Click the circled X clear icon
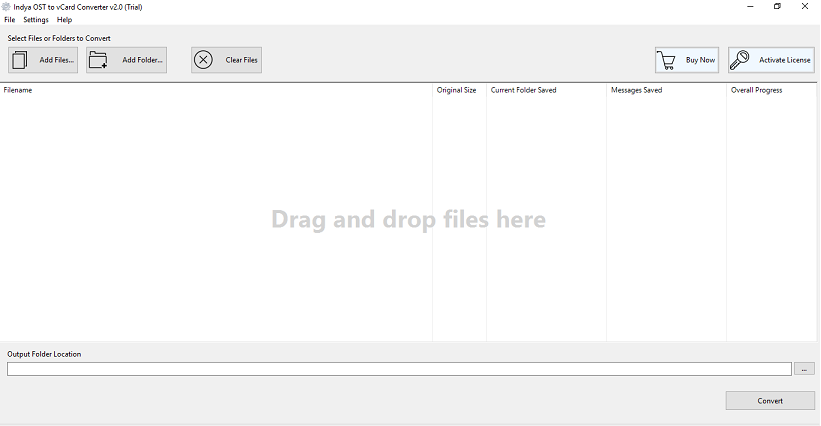Viewport: 821px width, 426px height. pos(203,60)
